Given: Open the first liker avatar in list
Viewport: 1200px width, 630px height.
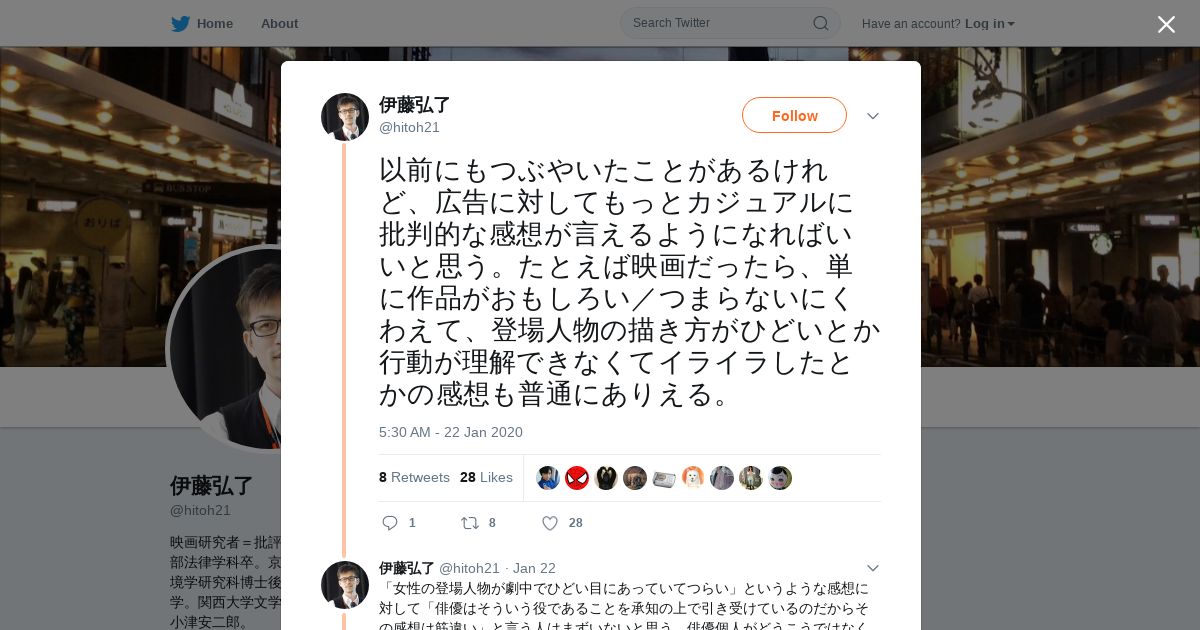Looking at the screenshot, I should (548, 478).
